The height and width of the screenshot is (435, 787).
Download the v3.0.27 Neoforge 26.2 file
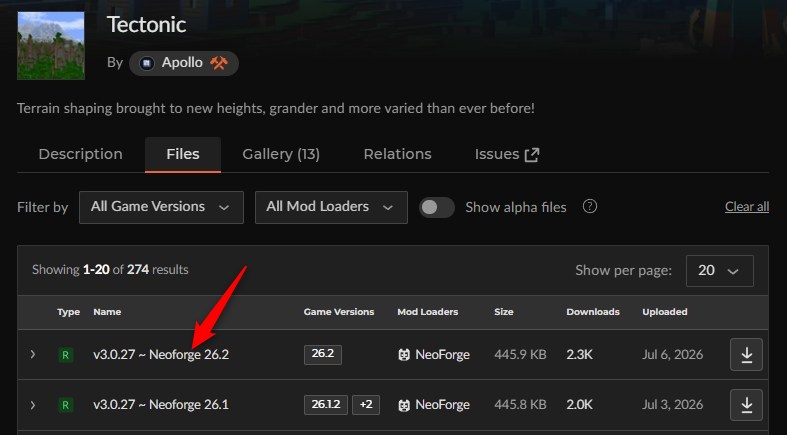746,355
